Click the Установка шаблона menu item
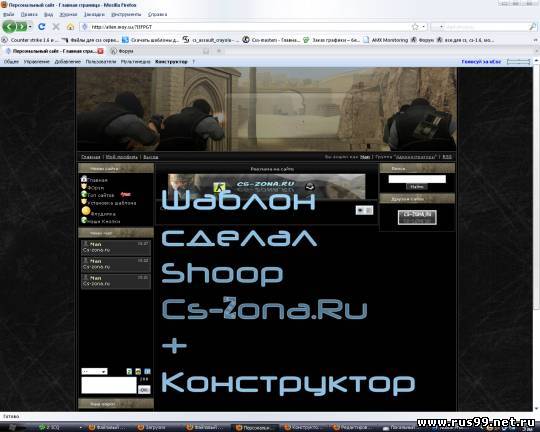 [x=112, y=203]
